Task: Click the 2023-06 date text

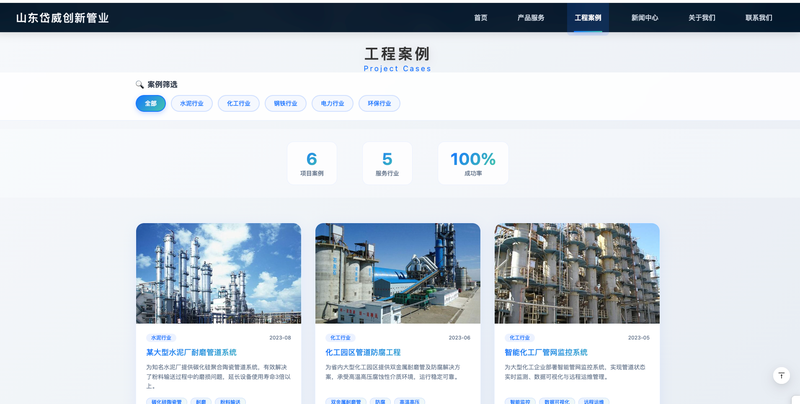Action: tap(459, 338)
